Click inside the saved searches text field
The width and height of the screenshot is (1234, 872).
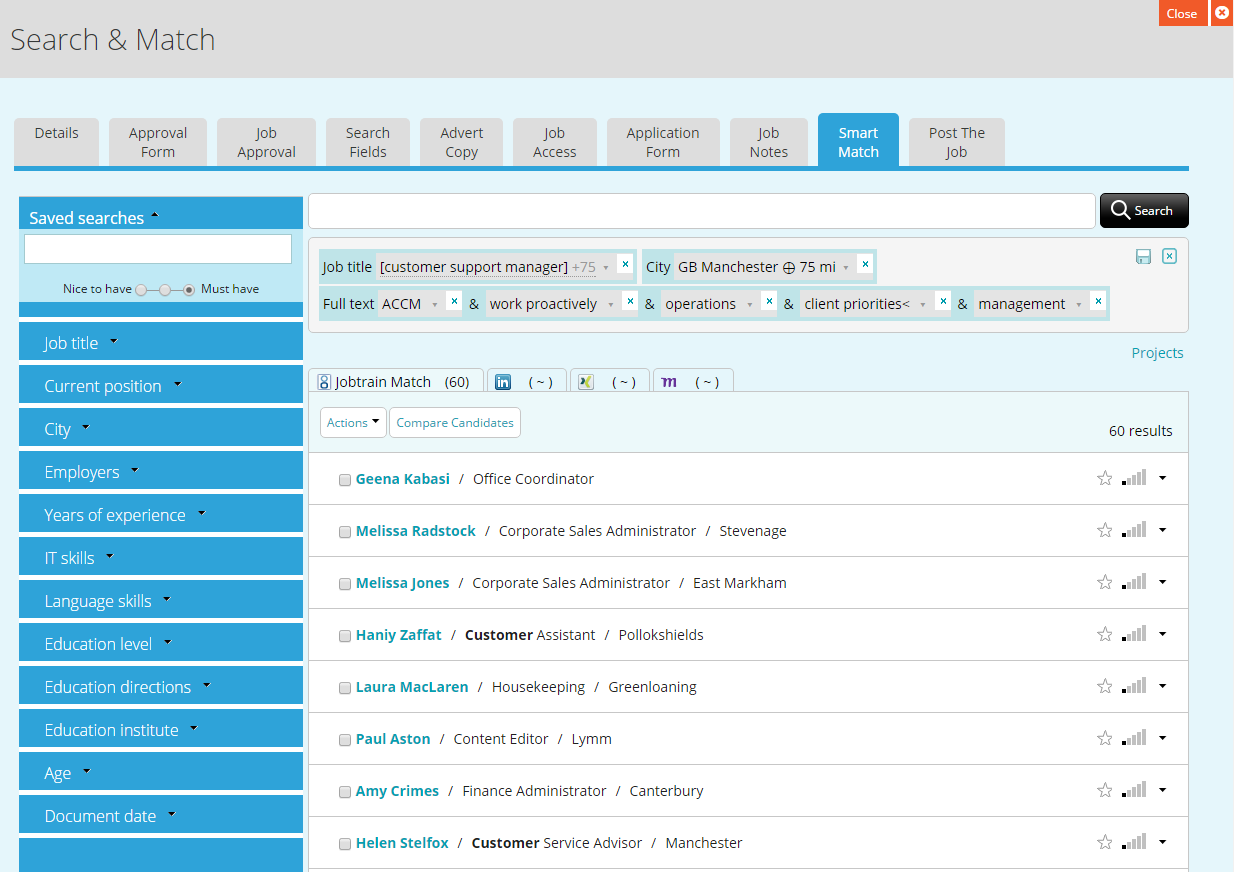(x=158, y=249)
